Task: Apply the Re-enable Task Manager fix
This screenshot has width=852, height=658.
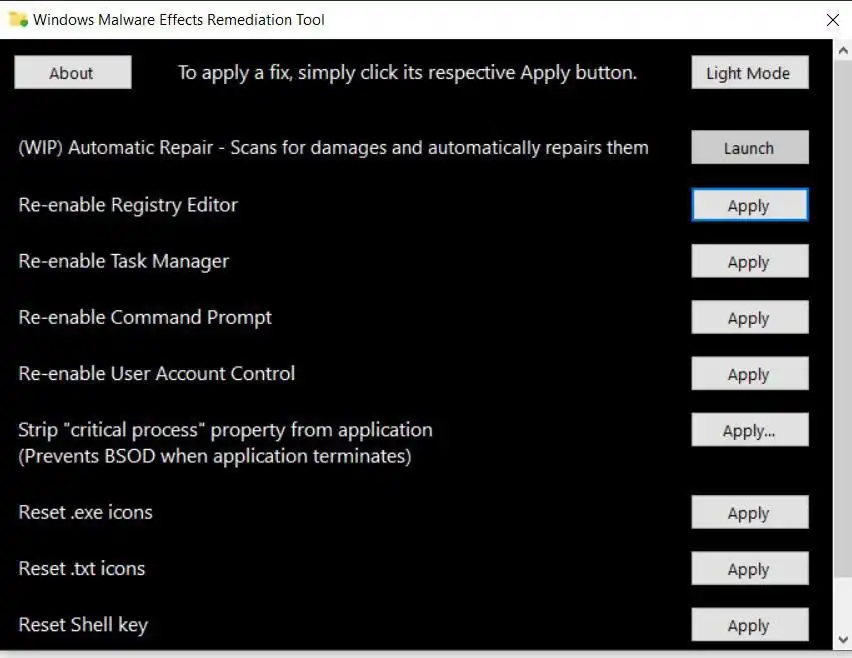Action: coord(749,262)
